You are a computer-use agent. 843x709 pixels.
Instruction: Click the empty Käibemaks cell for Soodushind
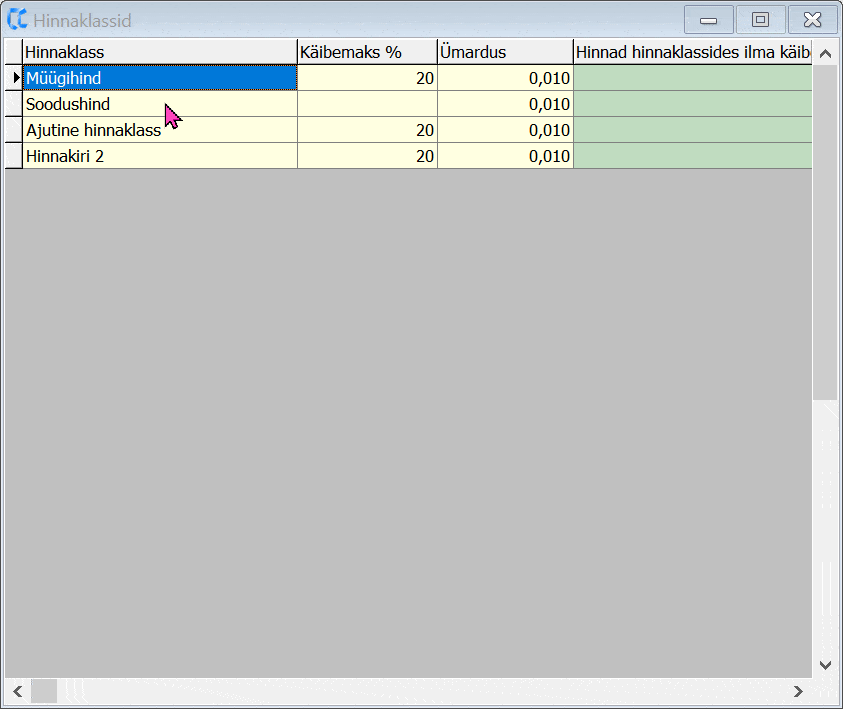367,104
